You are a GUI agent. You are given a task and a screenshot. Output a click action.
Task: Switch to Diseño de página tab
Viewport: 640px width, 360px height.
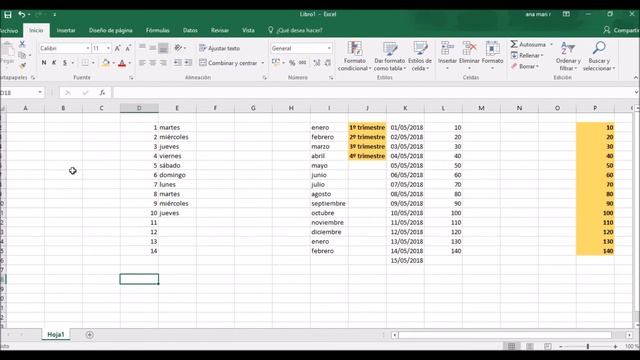click(111, 30)
